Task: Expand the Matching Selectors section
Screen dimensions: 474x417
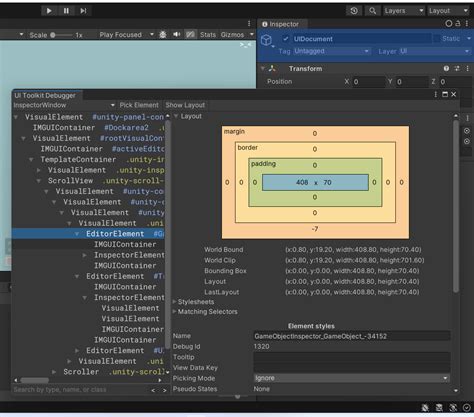Action: click(174, 312)
